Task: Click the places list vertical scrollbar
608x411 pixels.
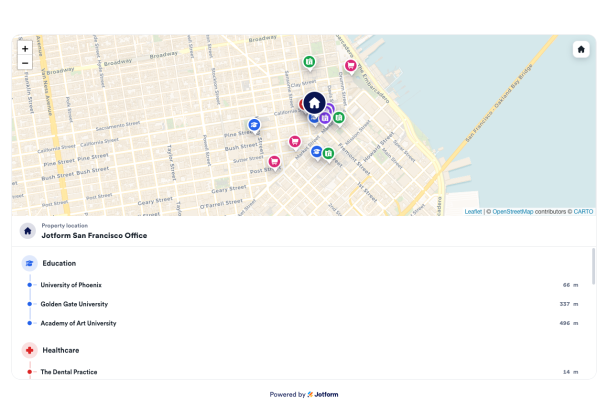Action: [x=593, y=266]
